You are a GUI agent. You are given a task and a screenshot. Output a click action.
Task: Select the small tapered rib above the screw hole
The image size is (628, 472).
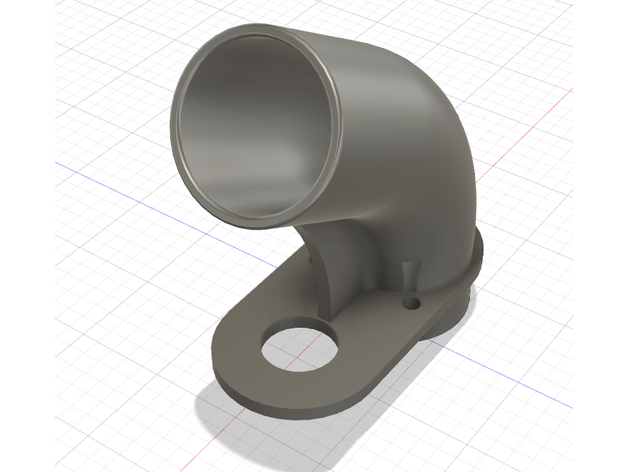[x=408, y=277]
